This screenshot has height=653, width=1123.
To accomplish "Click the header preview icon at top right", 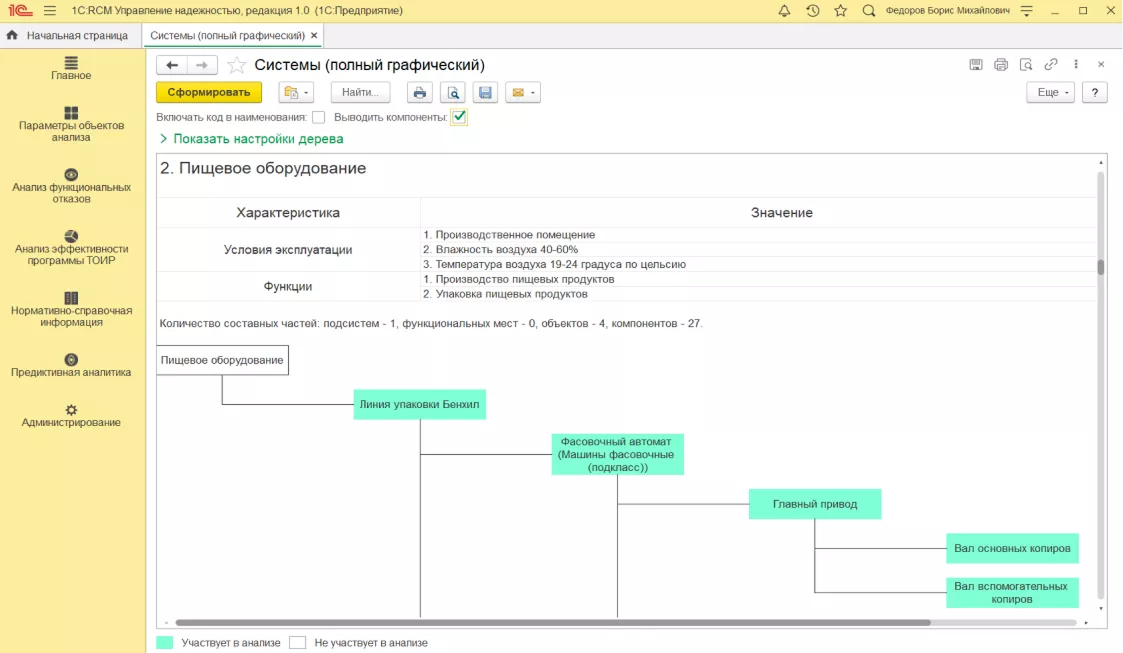I will [1026, 64].
